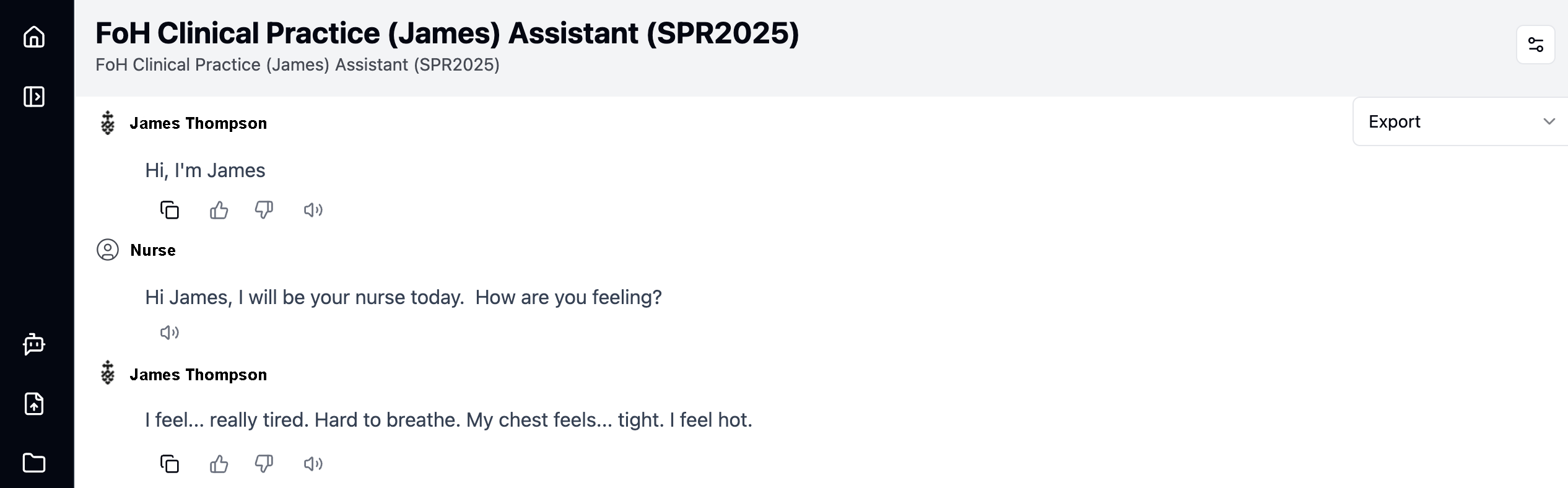The image size is (1568, 488).
Task: Click the first James Thompson avatar icon
Action: pos(108,123)
